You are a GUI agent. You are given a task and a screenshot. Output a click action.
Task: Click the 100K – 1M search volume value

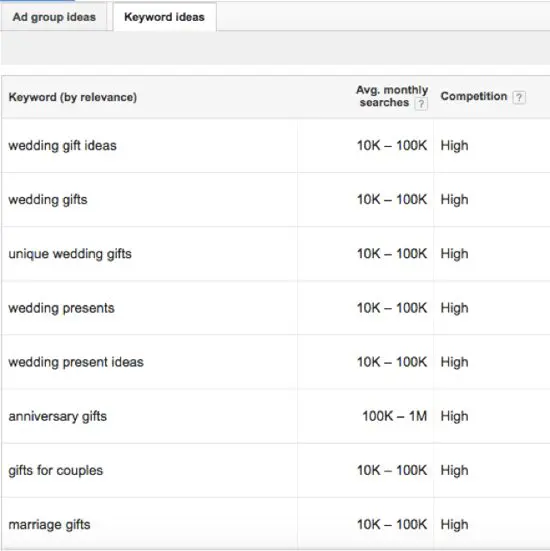click(x=395, y=416)
